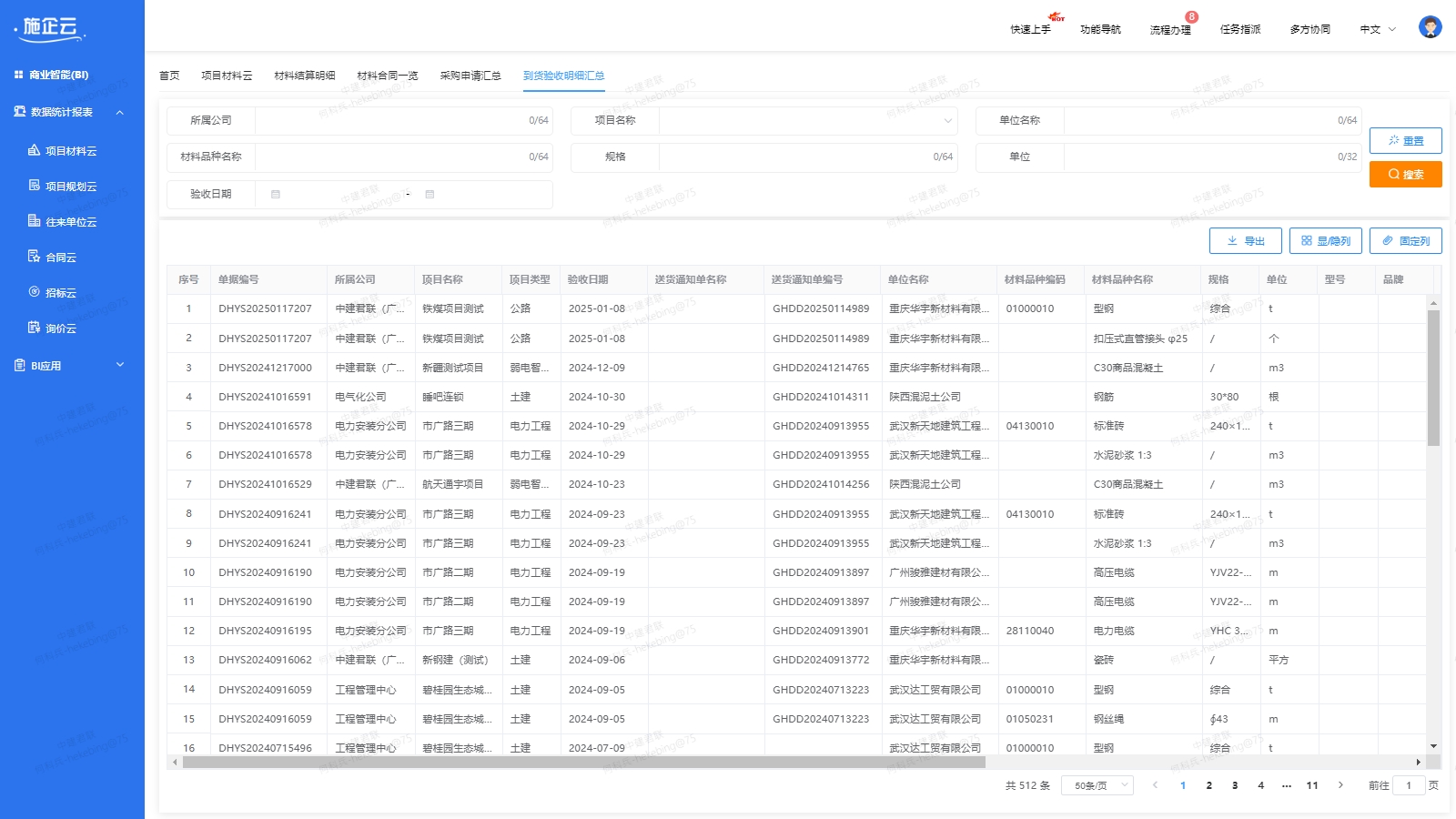The image size is (1456, 819).
Task: Open 流程办理 with notification badge
Action: tap(1169, 29)
